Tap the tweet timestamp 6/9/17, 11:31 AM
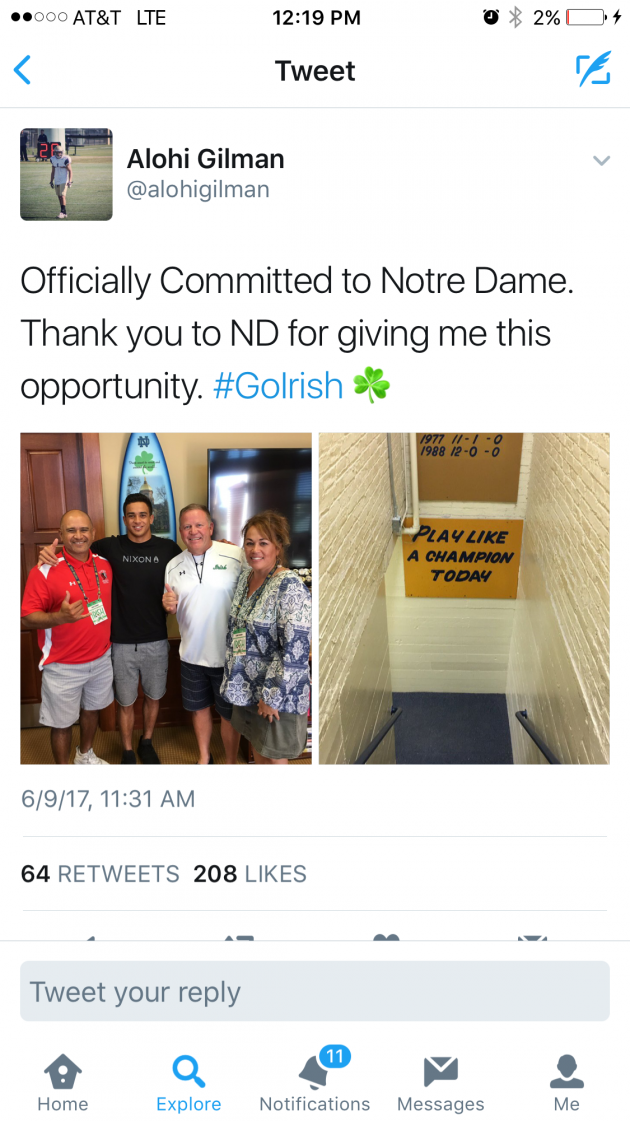The width and height of the screenshot is (630, 1121). coord(108,798)
